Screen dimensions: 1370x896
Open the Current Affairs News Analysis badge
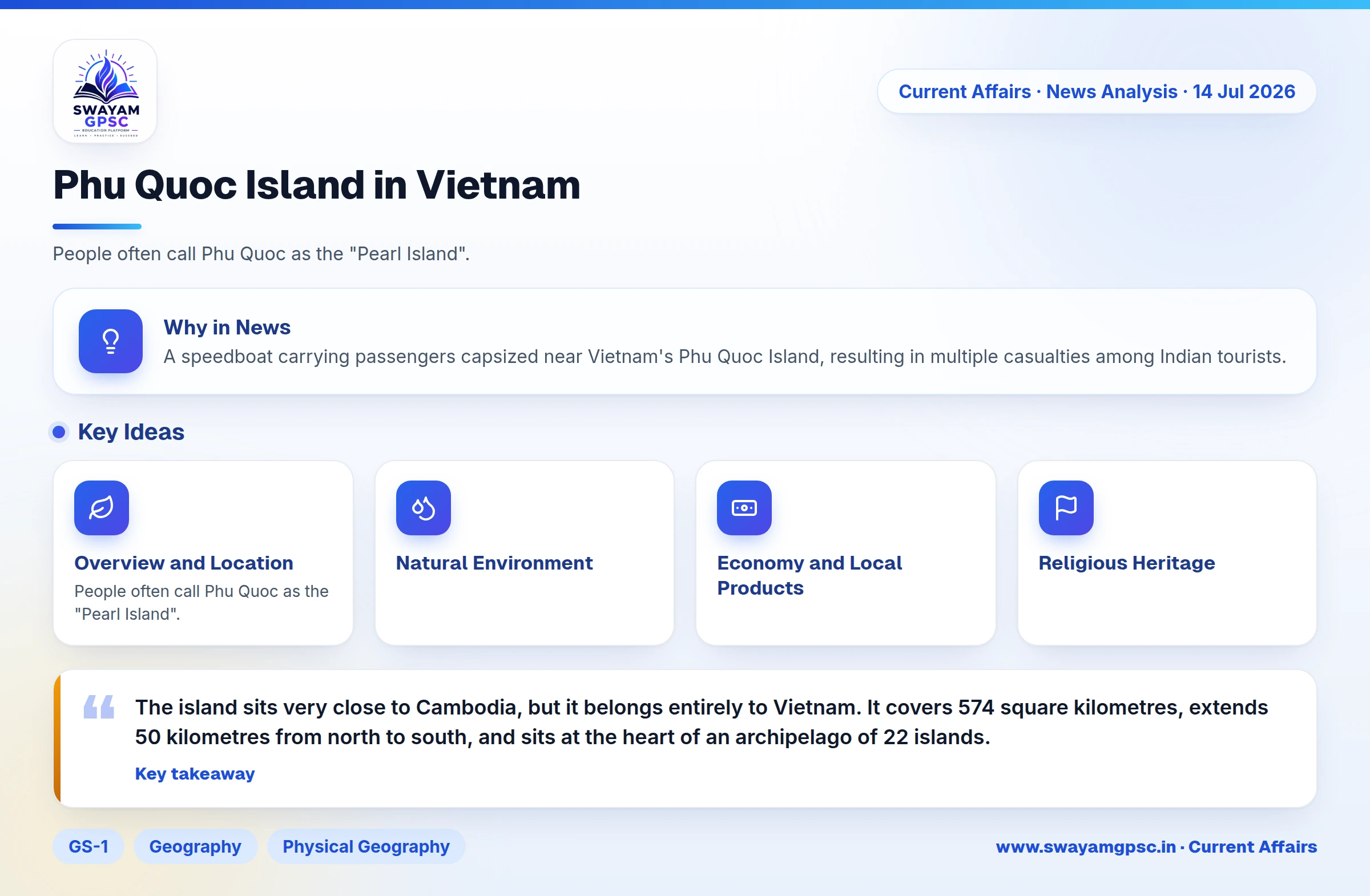(1097, 91)
